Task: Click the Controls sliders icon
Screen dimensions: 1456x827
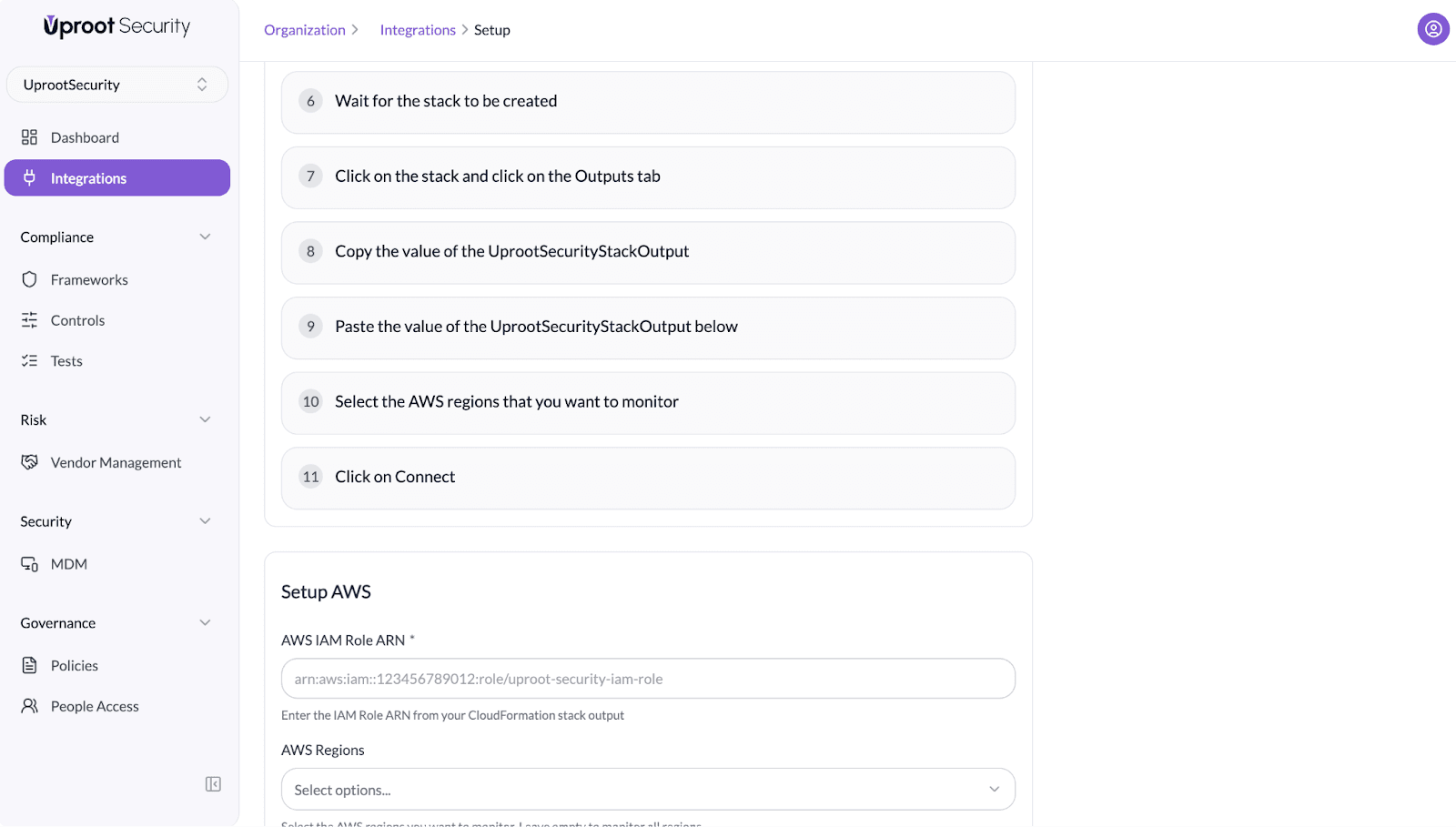Action: pos(29,320)
